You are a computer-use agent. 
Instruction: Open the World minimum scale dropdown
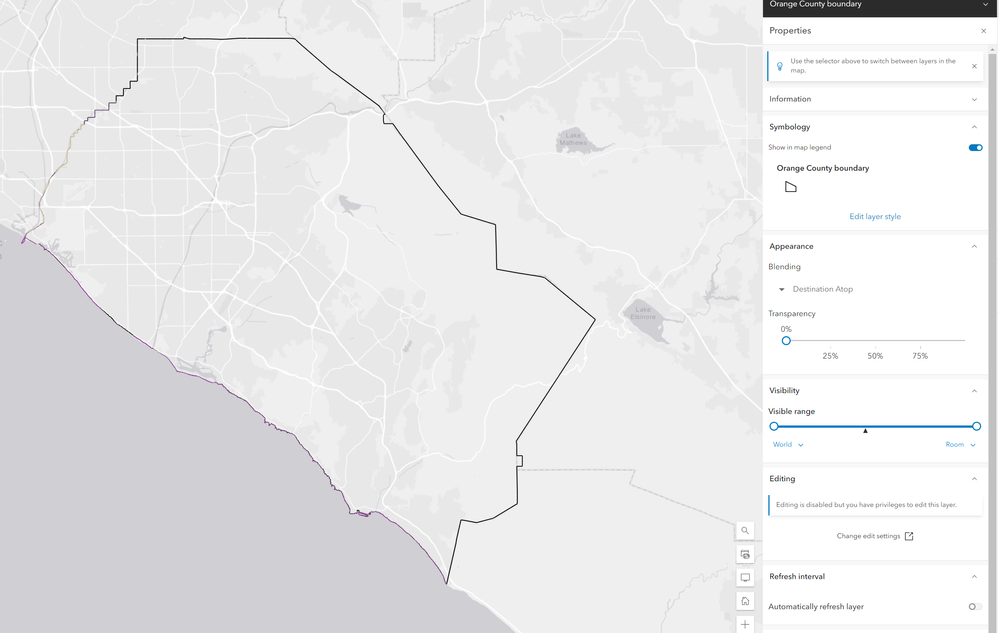(788, 445)
